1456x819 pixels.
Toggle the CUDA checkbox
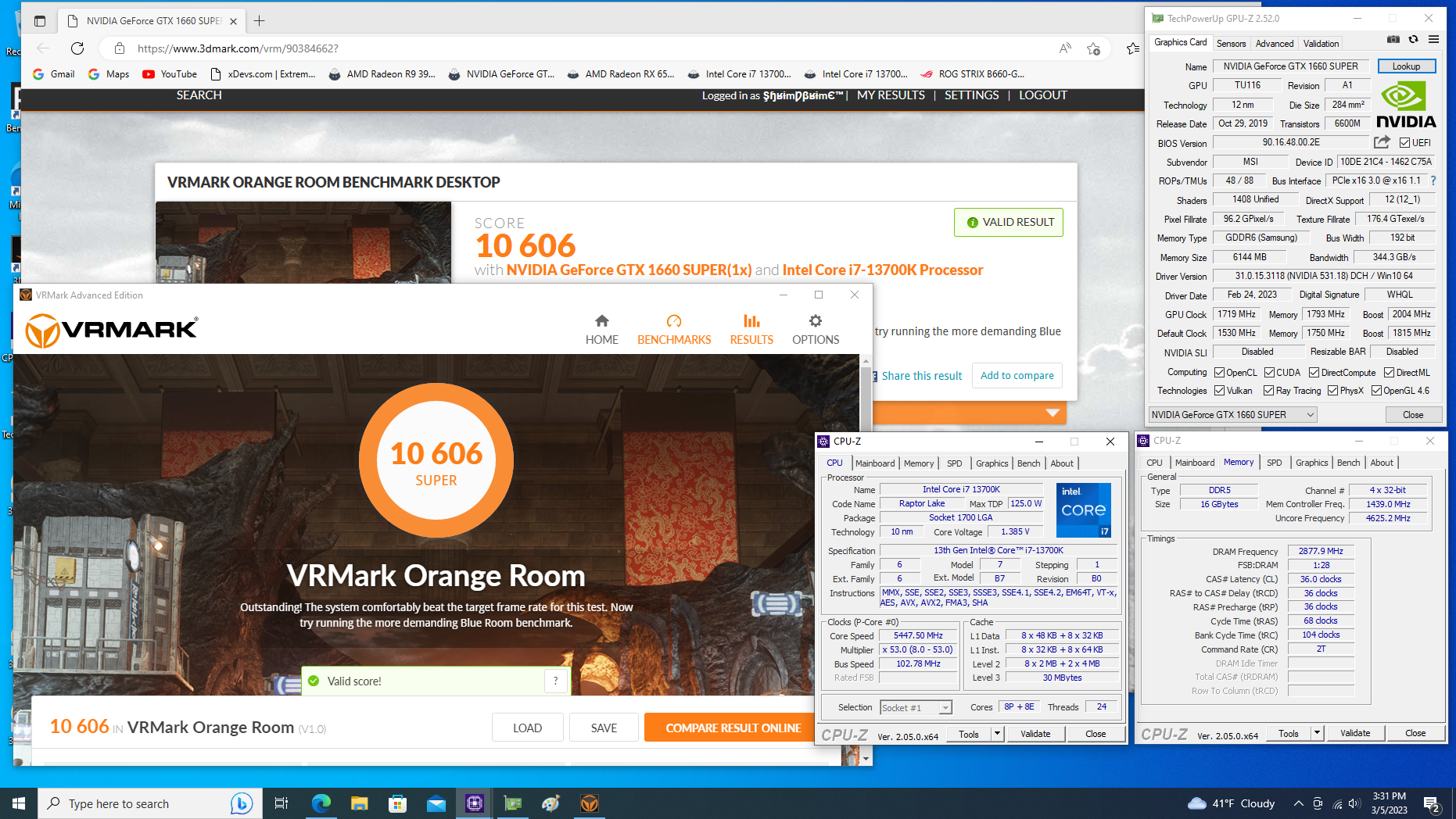[1269, 373]
